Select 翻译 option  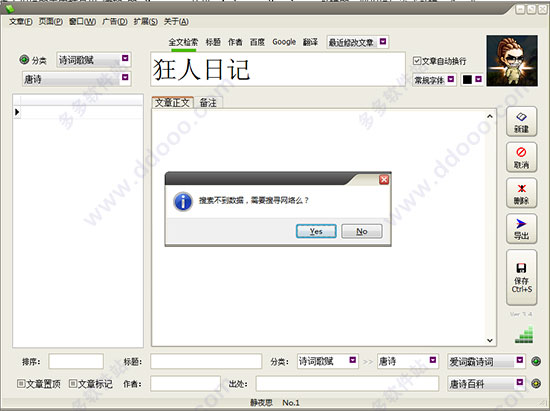click(310, 42)
